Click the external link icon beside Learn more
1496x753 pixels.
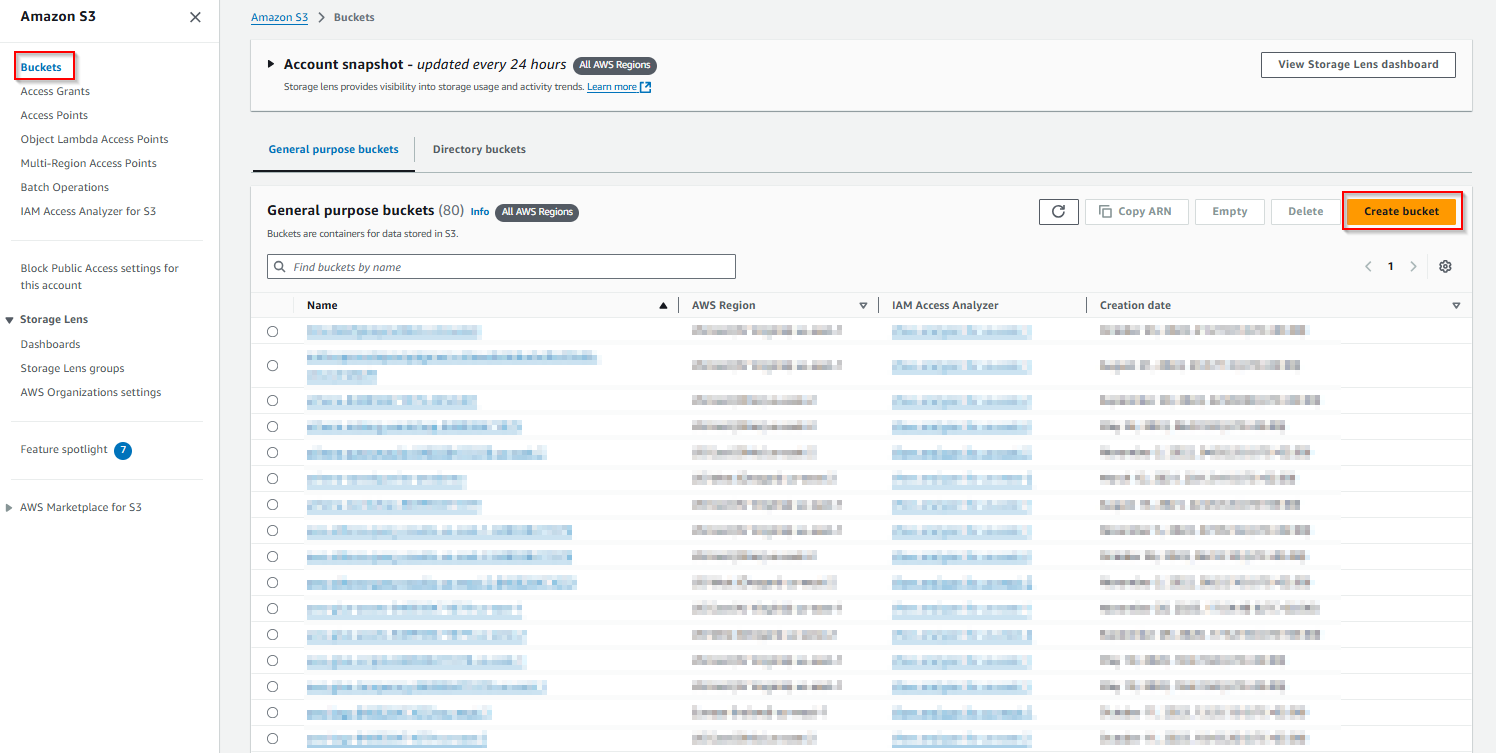coord(646,87)
